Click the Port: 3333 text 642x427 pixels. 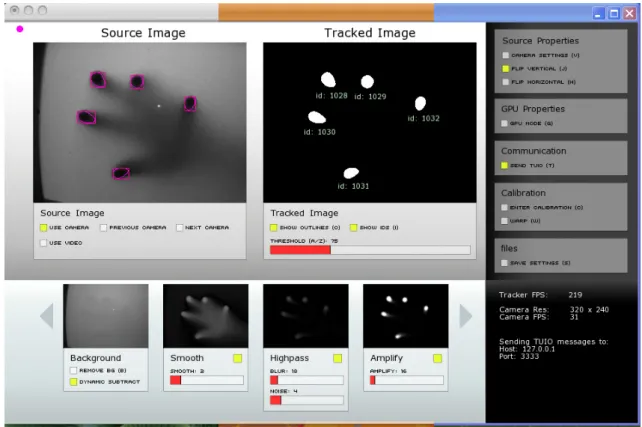[x=519, y=357]
